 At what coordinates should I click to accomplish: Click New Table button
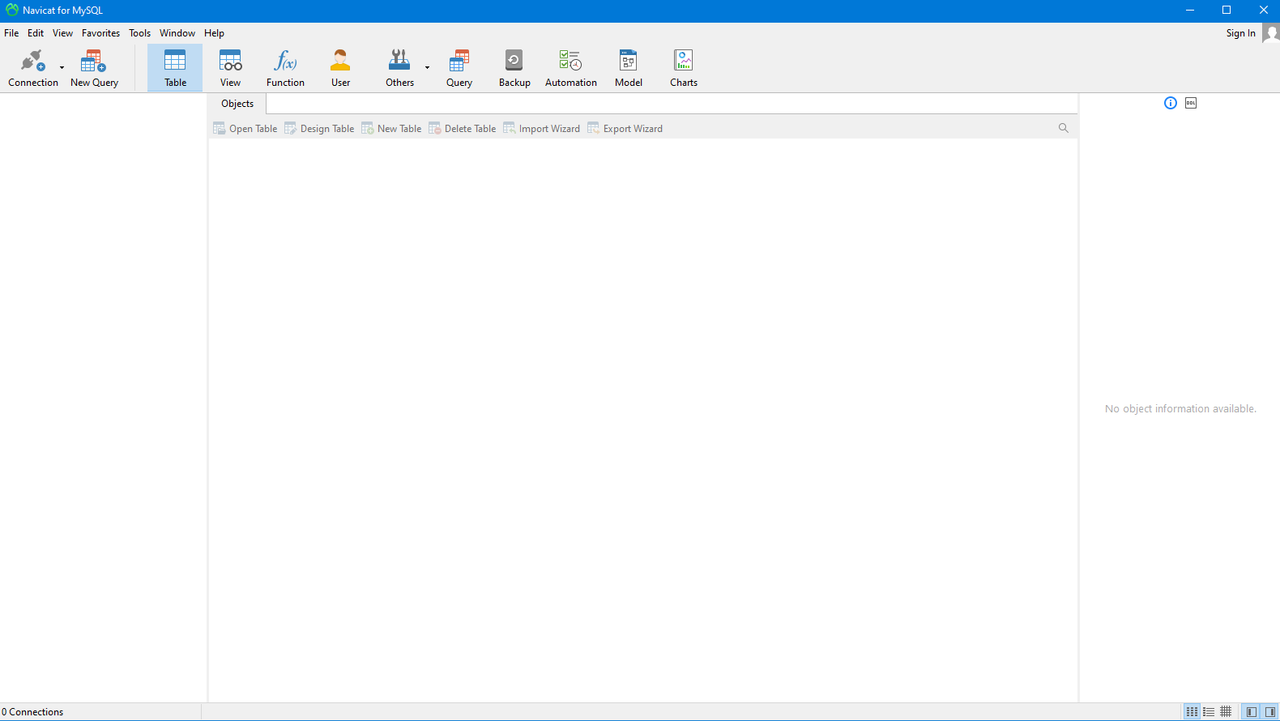click(x=391, y=128)
